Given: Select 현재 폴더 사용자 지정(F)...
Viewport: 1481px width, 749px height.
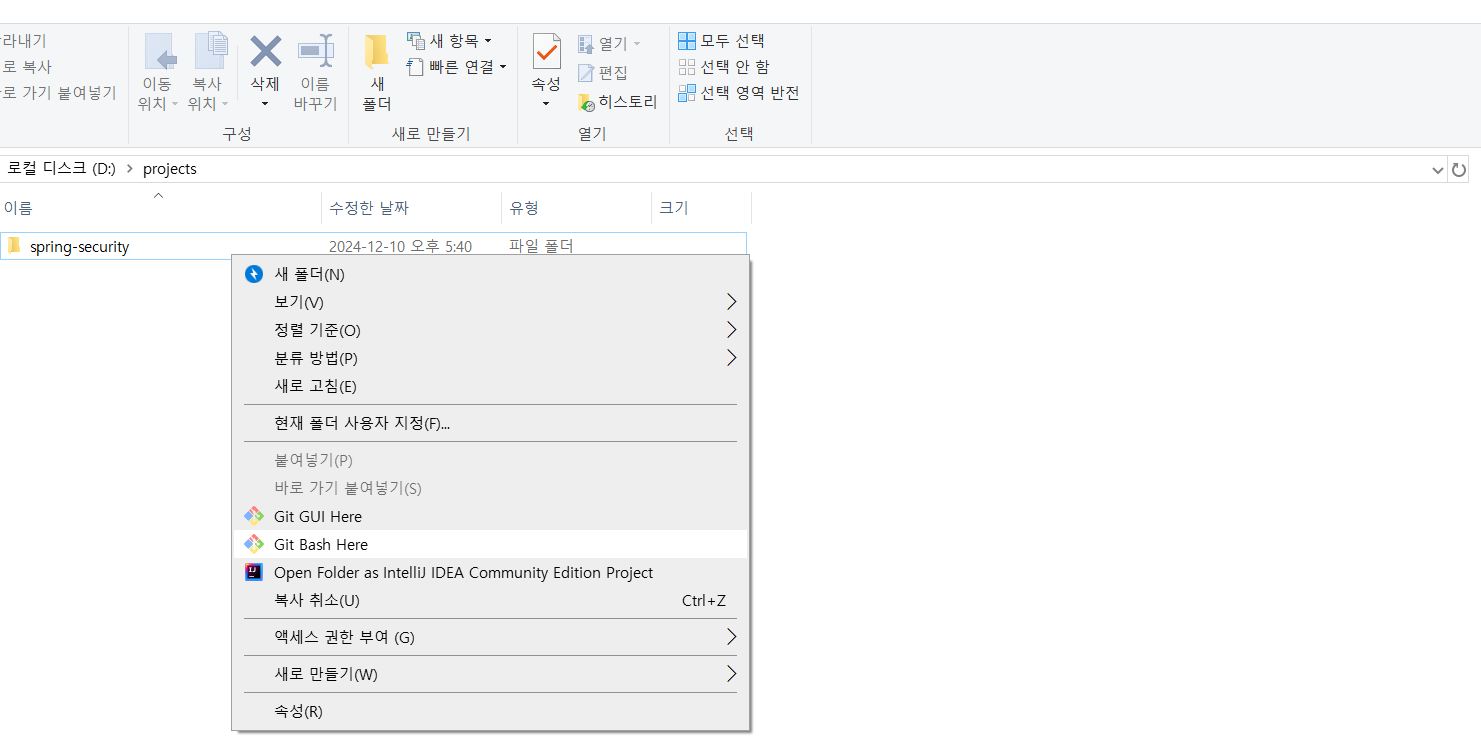Looking at the screenshot, I should [x=490, y=423].
